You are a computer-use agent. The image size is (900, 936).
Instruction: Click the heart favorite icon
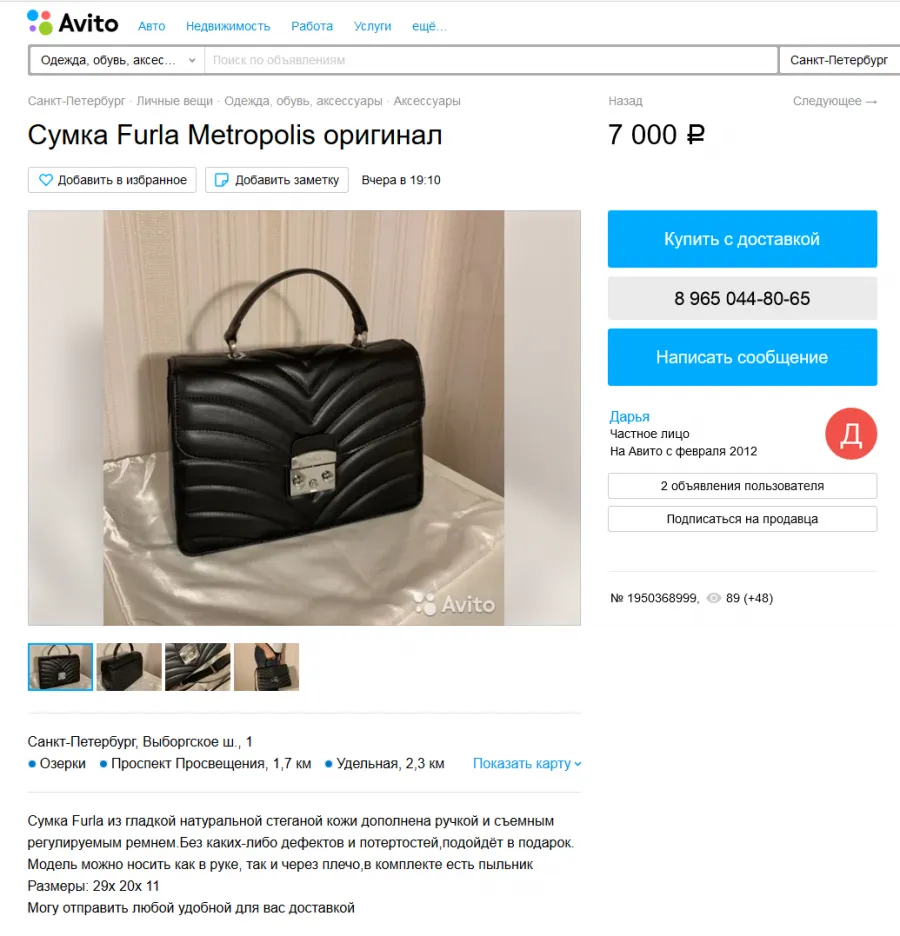coord(46,180)
